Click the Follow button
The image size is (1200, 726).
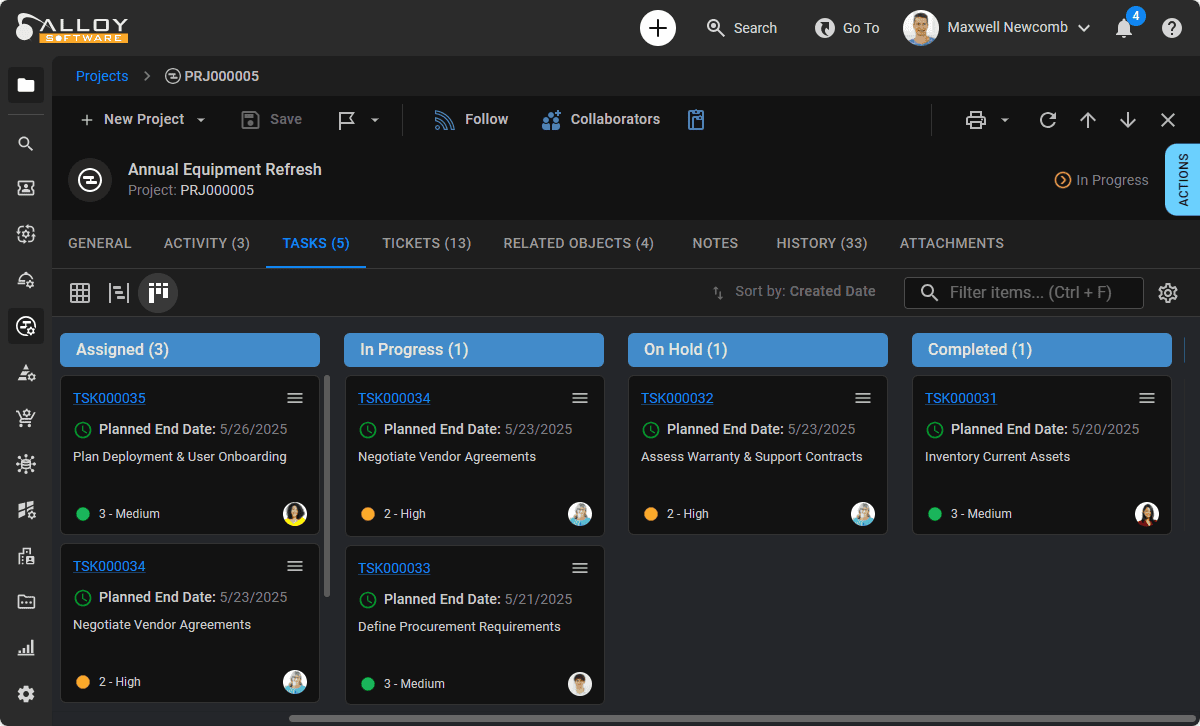coord(471,119)
